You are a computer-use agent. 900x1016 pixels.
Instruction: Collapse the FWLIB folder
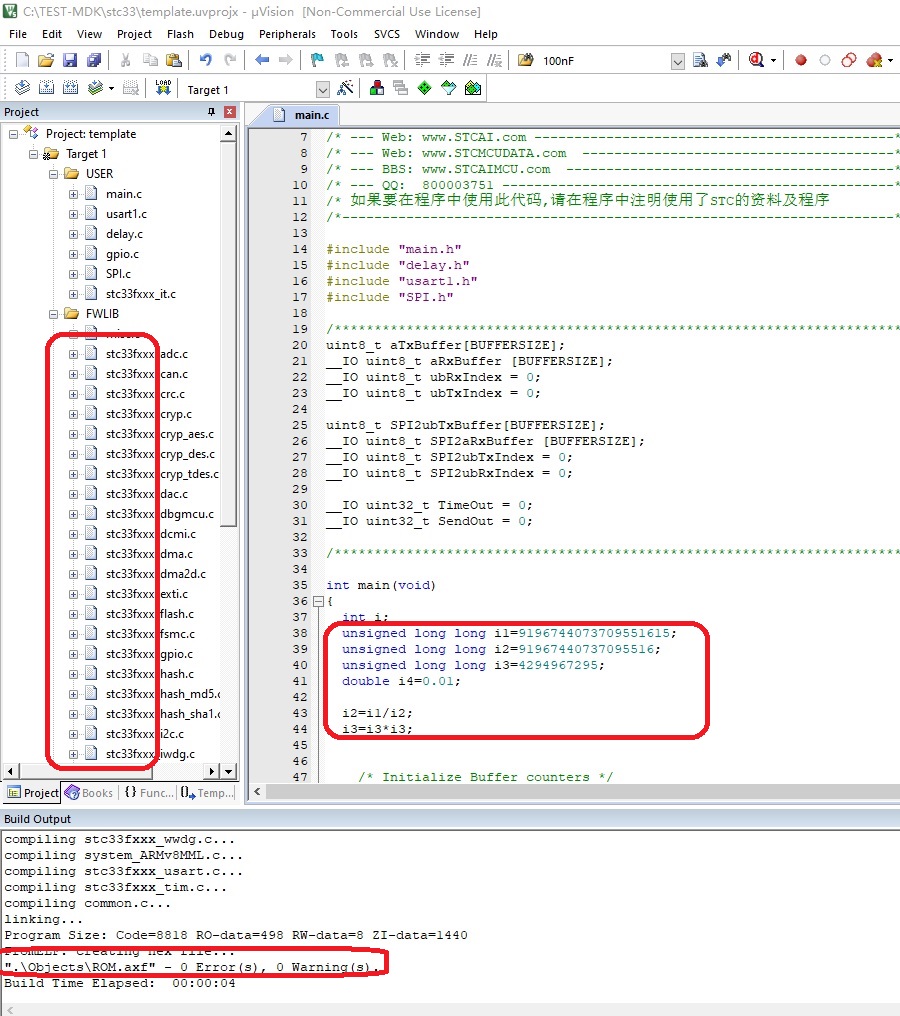tap(53, 314)
